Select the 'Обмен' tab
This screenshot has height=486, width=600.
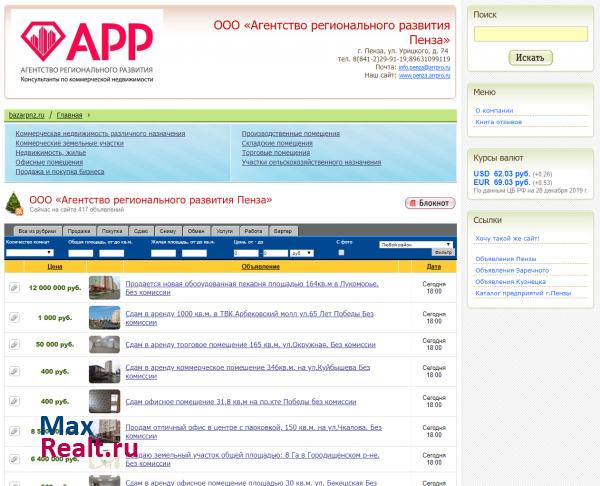196,231
